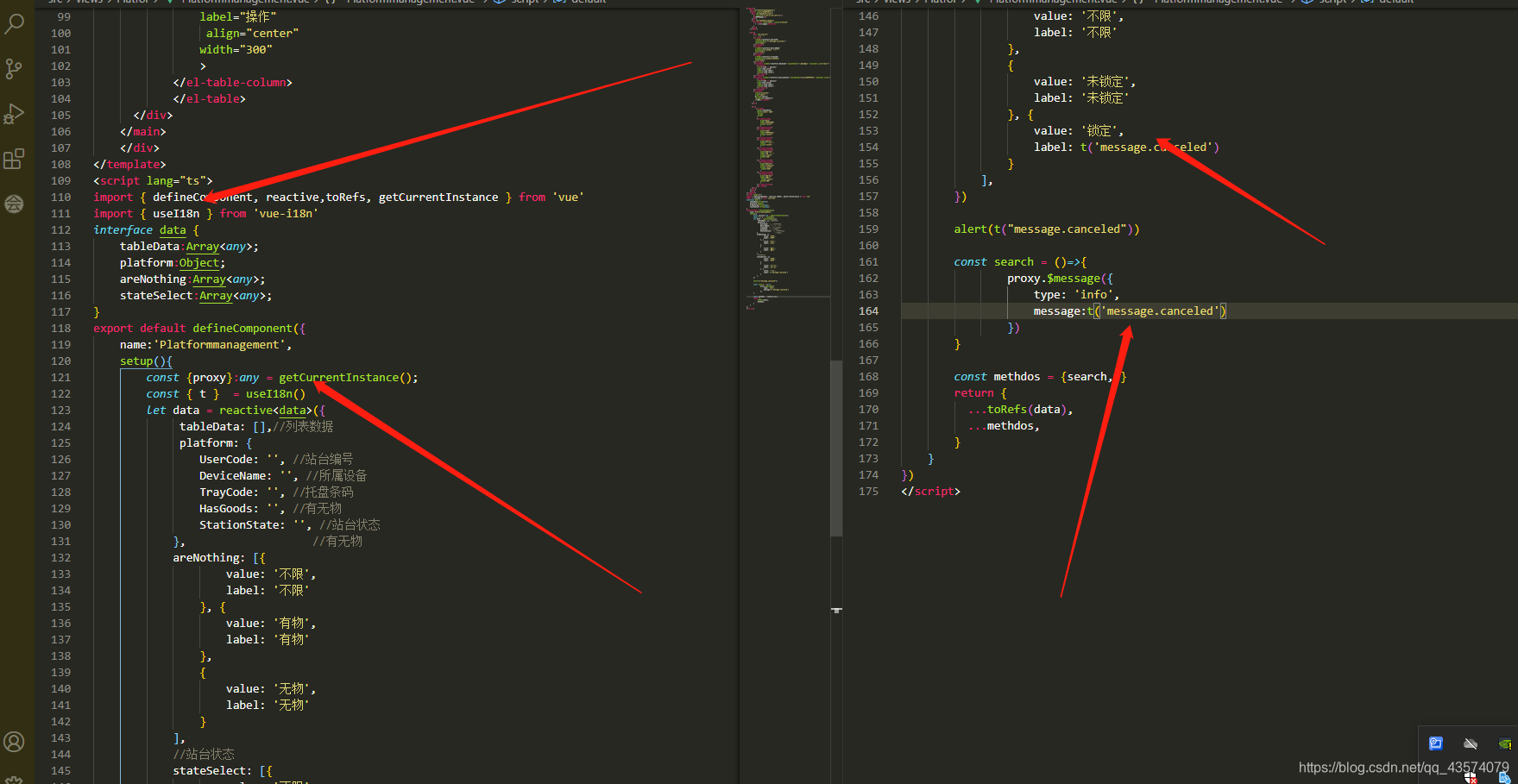Click 'platform:Object;' on line 114
Viewport: 1518px width, 784px height.
coord(173,263)
